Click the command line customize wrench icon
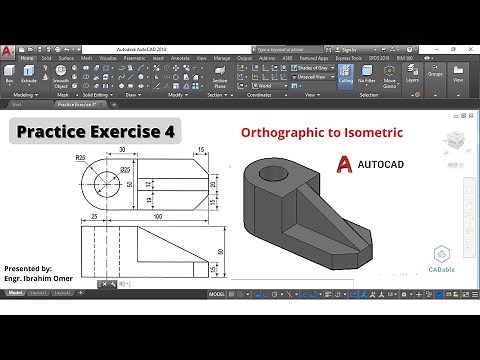Viewport: 480px width, 360px height. pos(112,284)
